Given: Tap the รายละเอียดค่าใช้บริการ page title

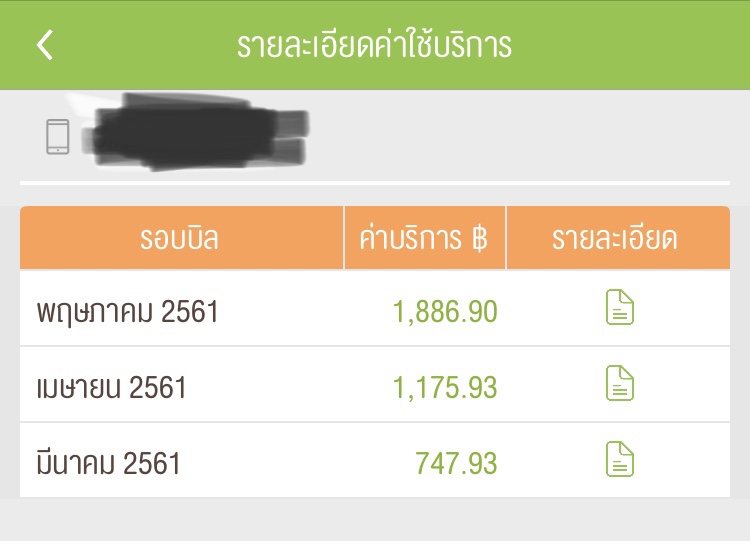Looking at the screenshot, I should (x=375, y=44).
